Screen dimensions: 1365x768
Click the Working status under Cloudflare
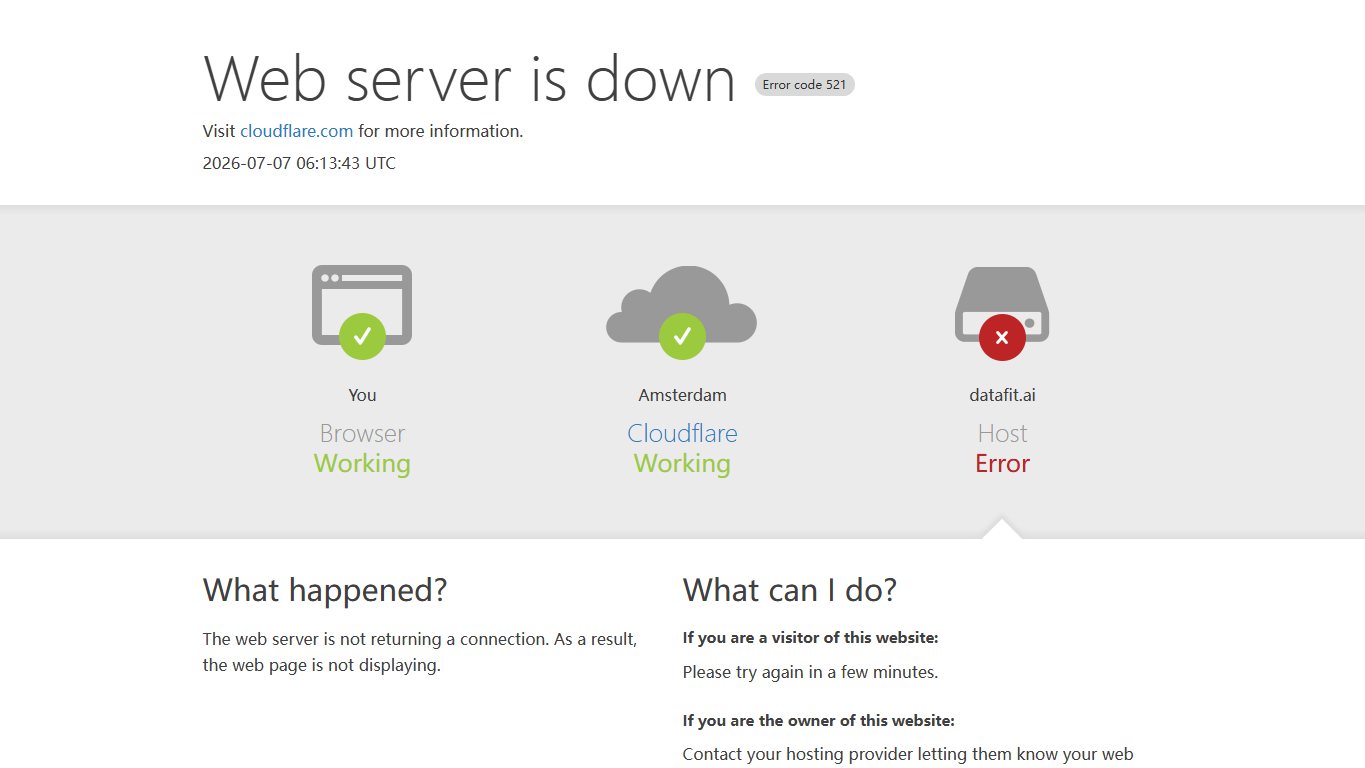(682, 464)
